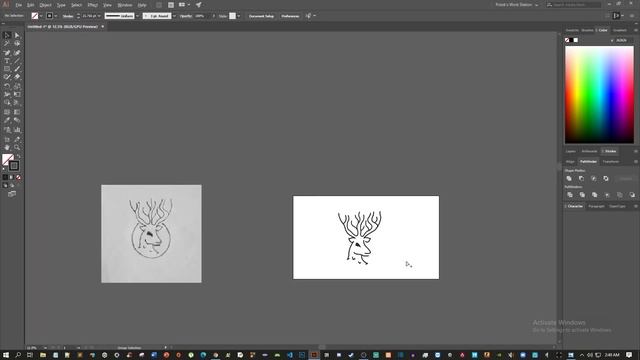Screen dimensions: 640x360
Task: Select the Lasso tool
Action: (x=17, y=43)
